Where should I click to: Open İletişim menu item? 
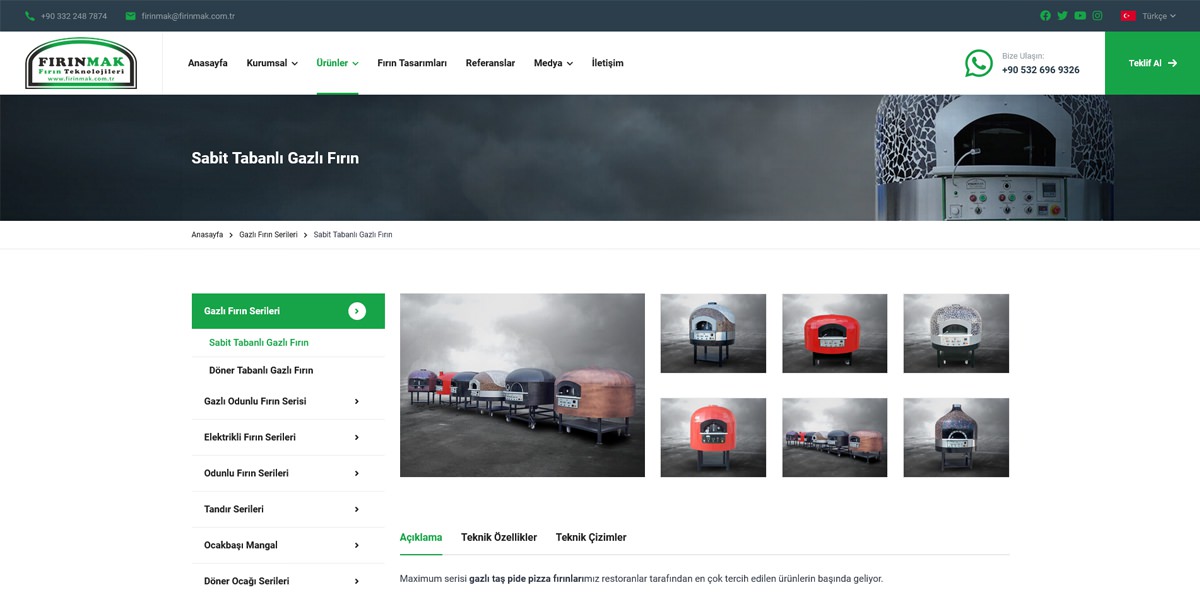[x=607, y=63]
